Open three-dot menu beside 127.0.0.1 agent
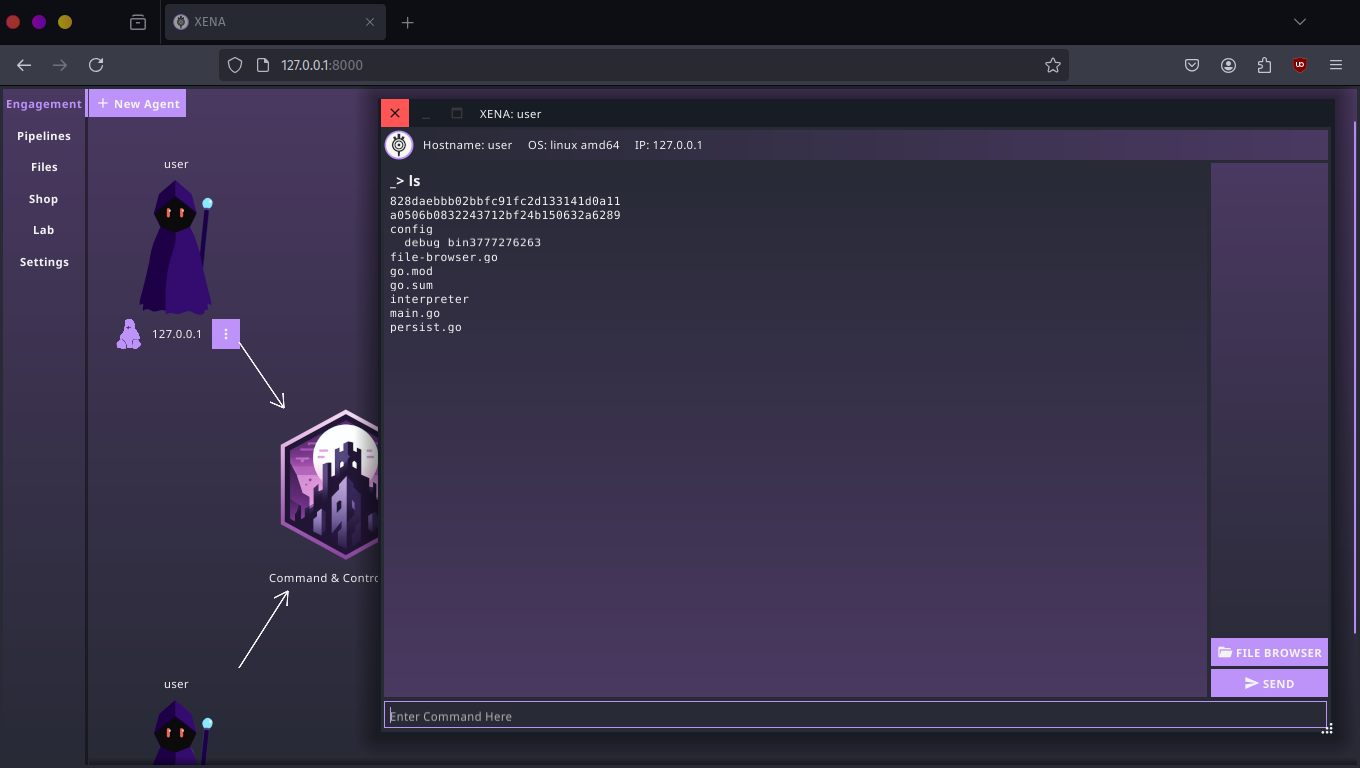 point(226,334)
